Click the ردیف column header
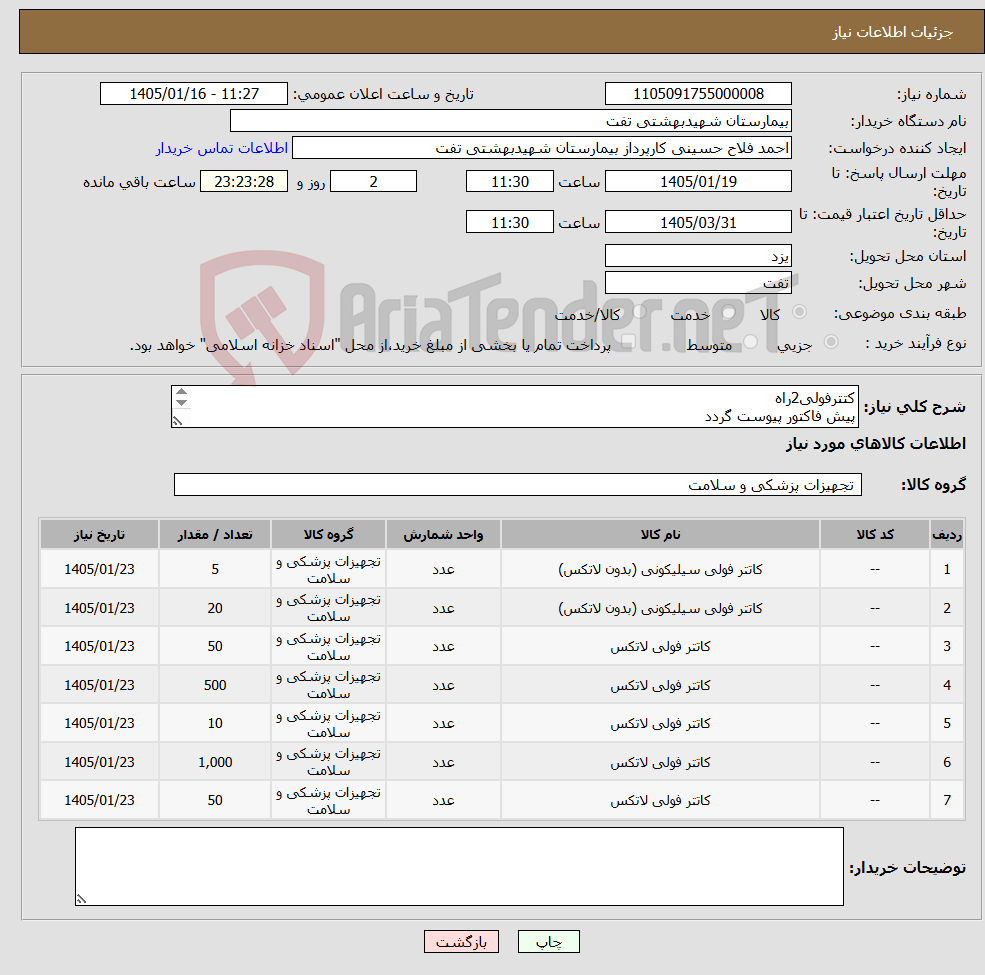The height and width of the screenshot is (975, 985). coord(947,535)
